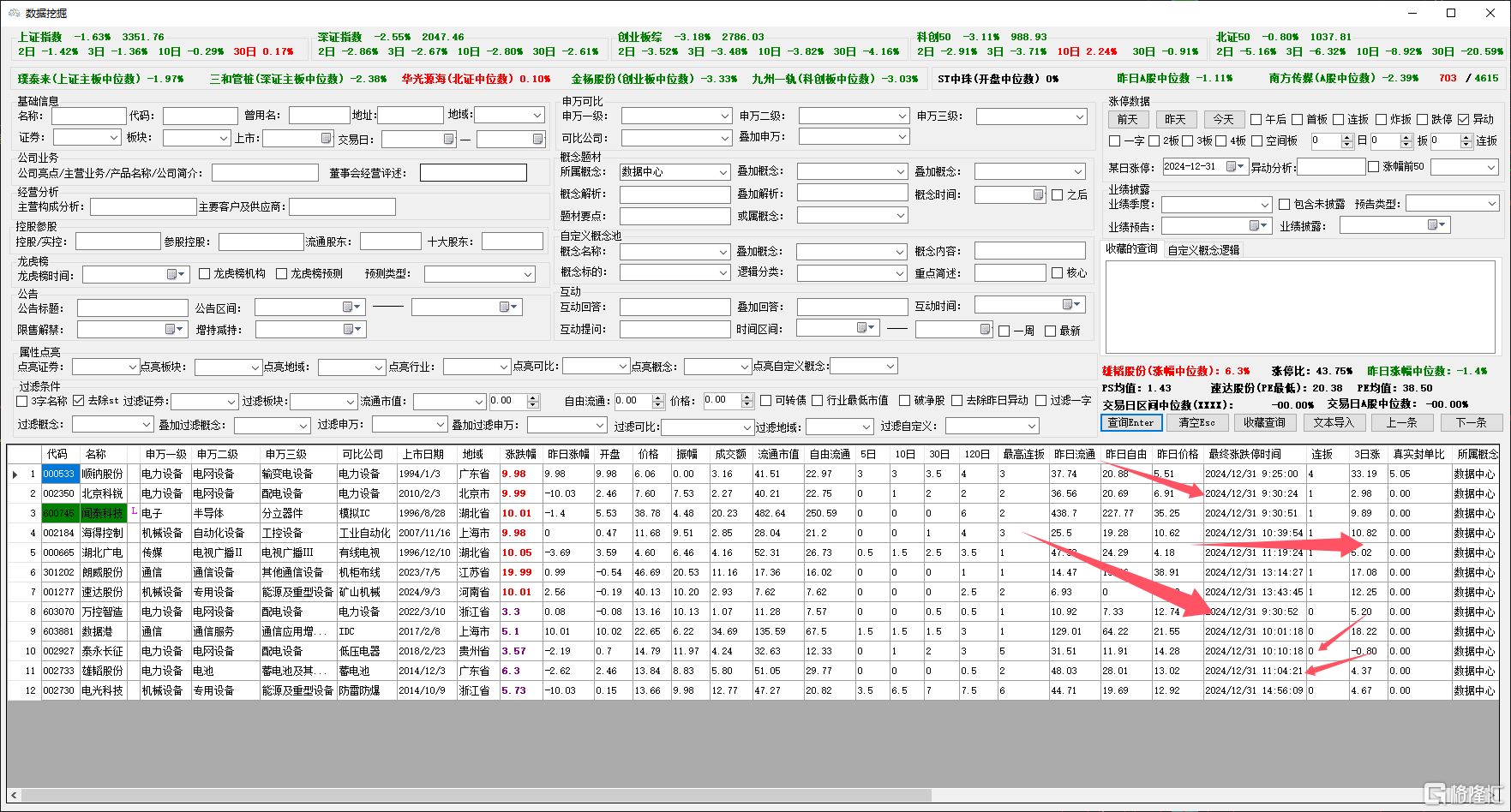Expand the 地域 dropdown
The image size is (1511, 812).
coord(537,115)
